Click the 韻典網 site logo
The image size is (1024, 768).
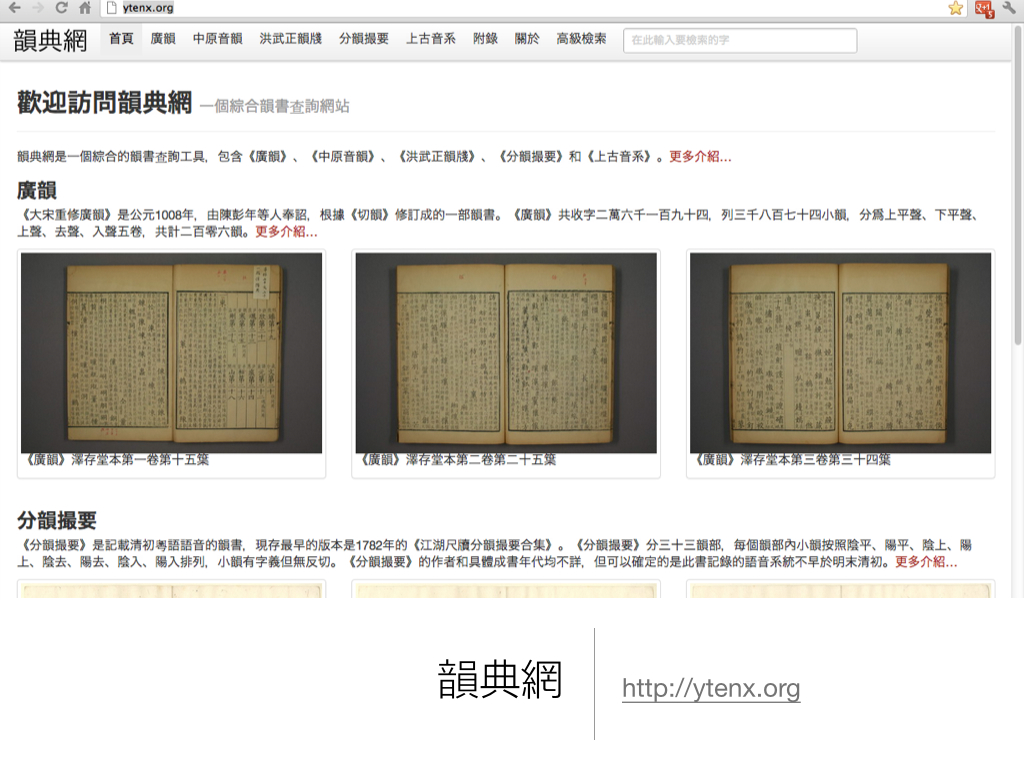[50, 40]
